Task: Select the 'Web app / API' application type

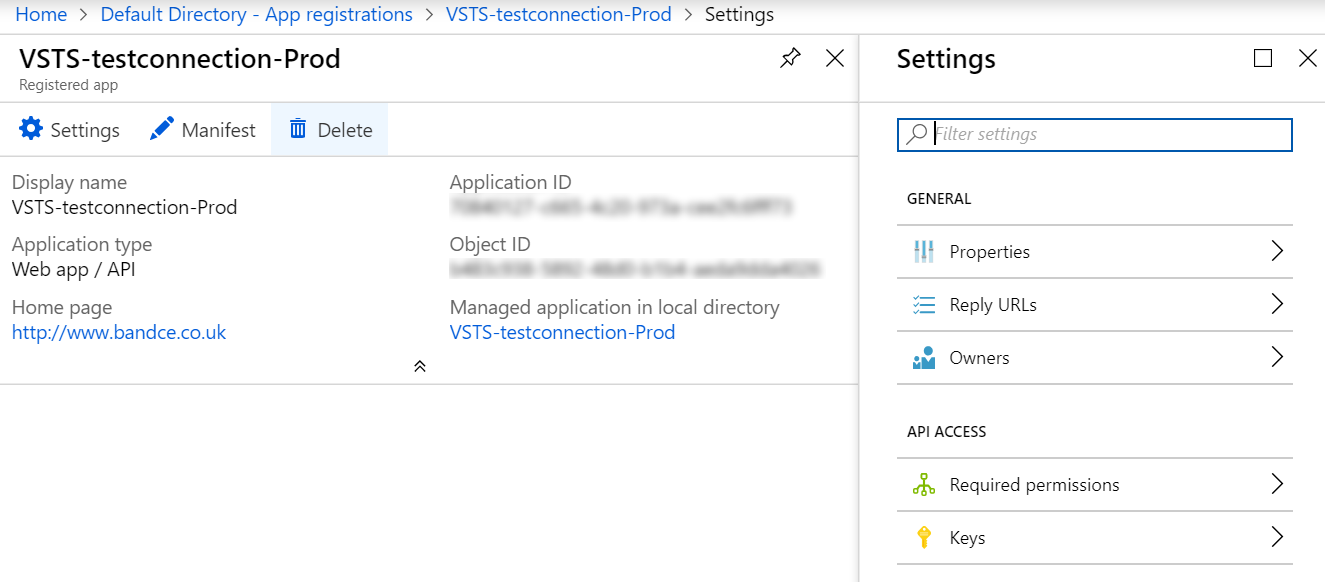Action: coord(73,269)
